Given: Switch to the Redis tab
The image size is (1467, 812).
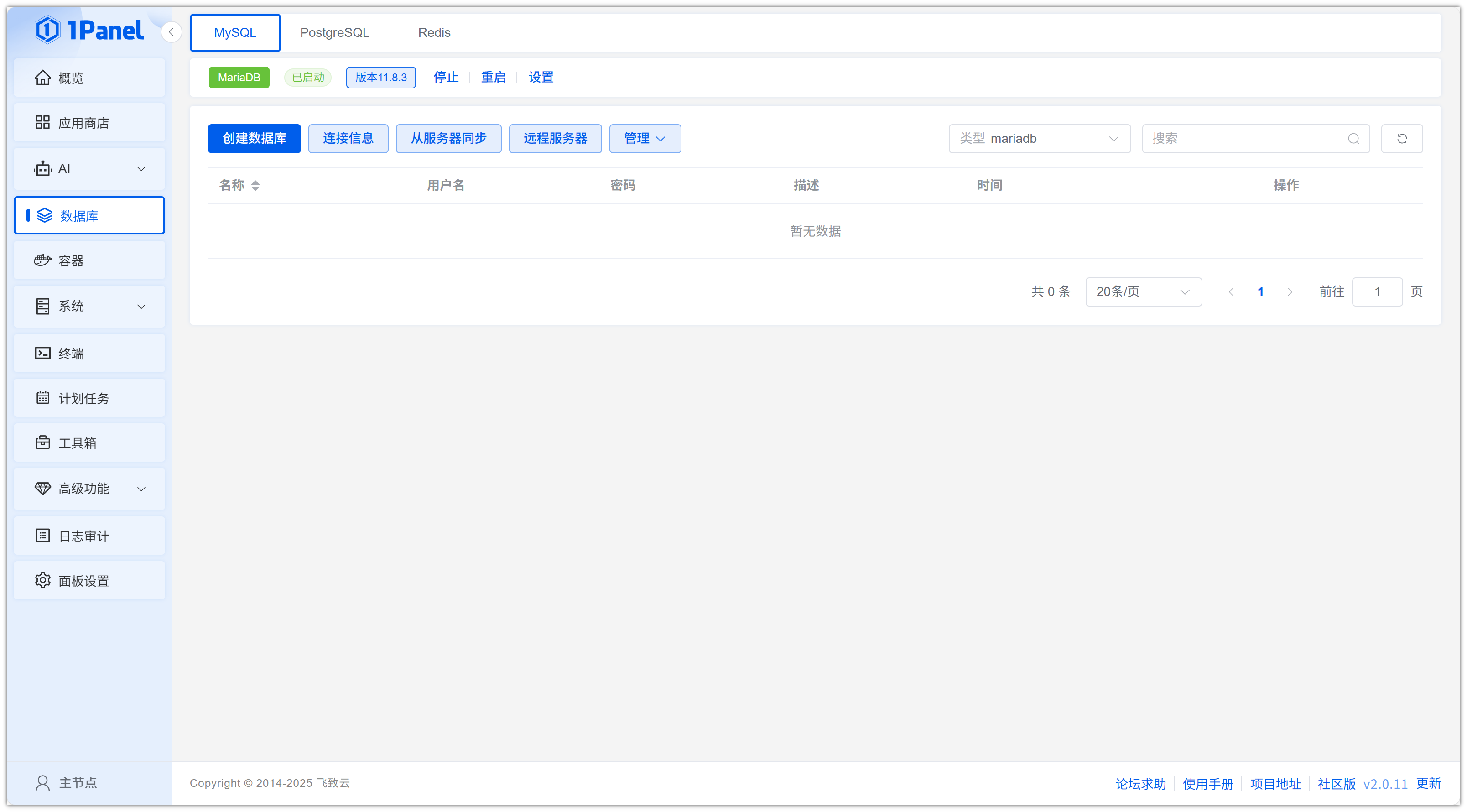Looking at the screenshot, I should point(434,32).
